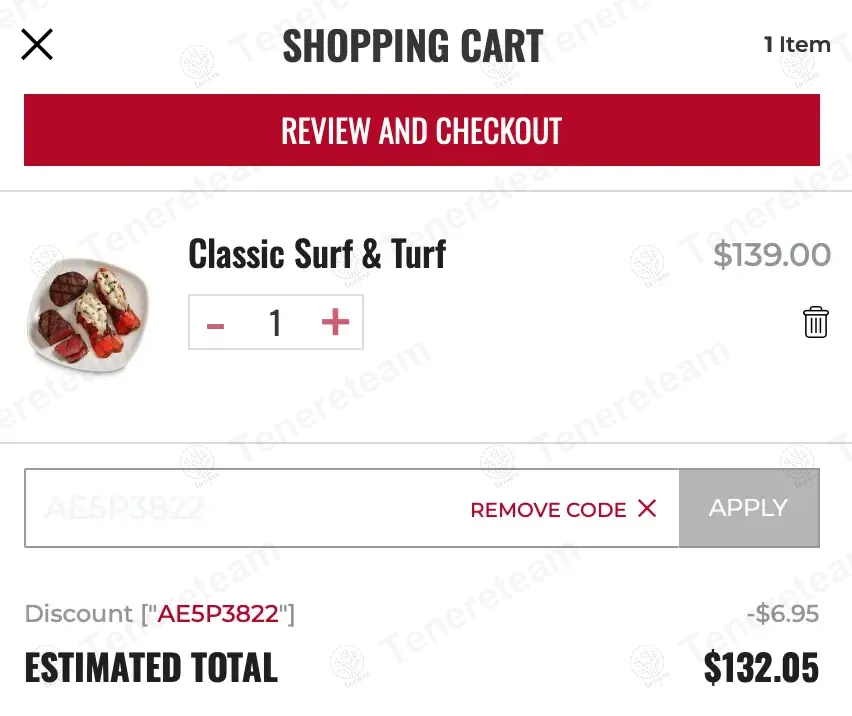Close the shopping cart panel

pyautogui.click(x=37, y=44)
